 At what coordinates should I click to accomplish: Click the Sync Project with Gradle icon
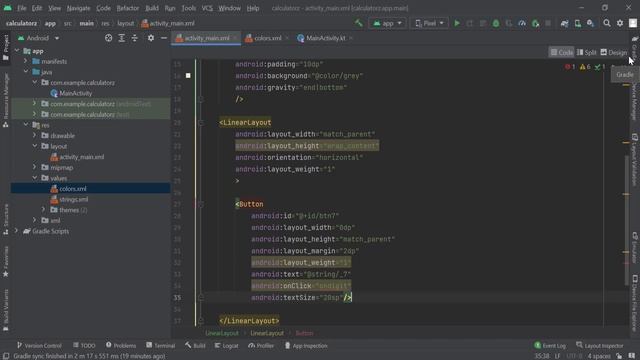[564, 24]
